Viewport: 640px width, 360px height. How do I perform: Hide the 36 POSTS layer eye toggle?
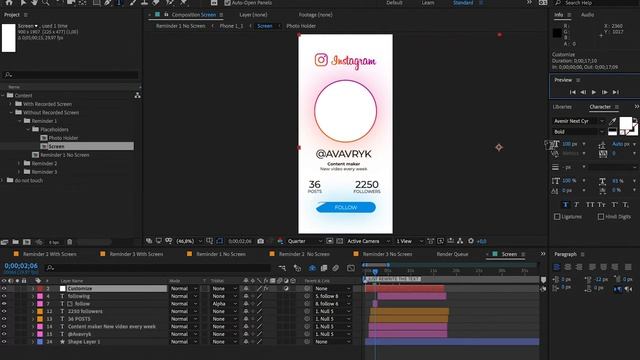pos(4,319)
